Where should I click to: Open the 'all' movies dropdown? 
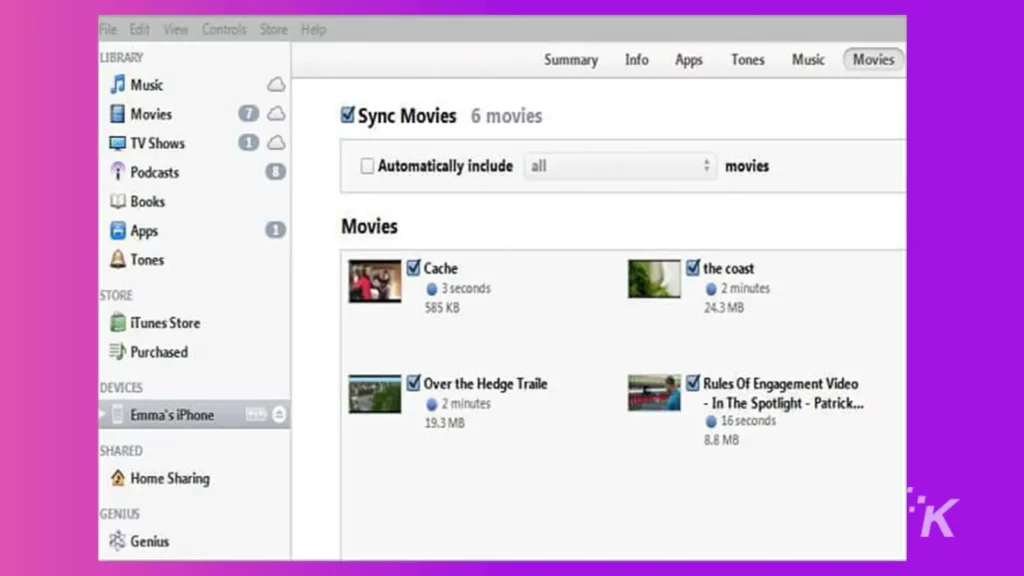[620, 166]
